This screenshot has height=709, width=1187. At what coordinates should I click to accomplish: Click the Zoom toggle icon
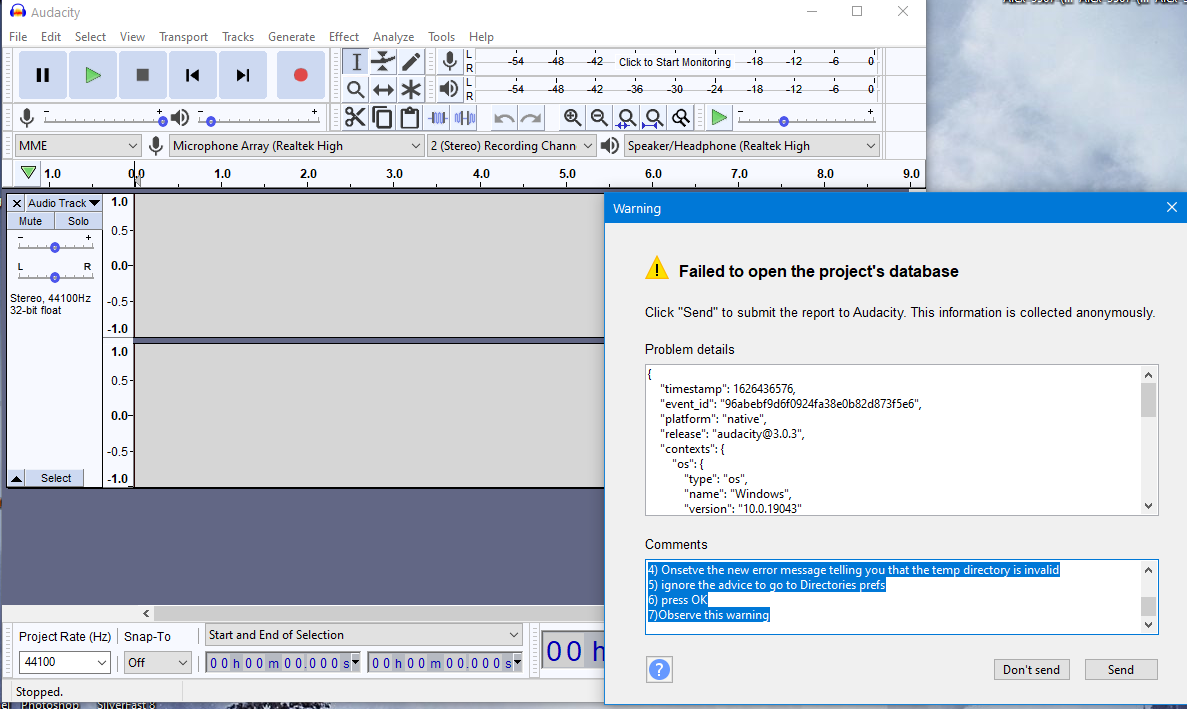point(681,117)
